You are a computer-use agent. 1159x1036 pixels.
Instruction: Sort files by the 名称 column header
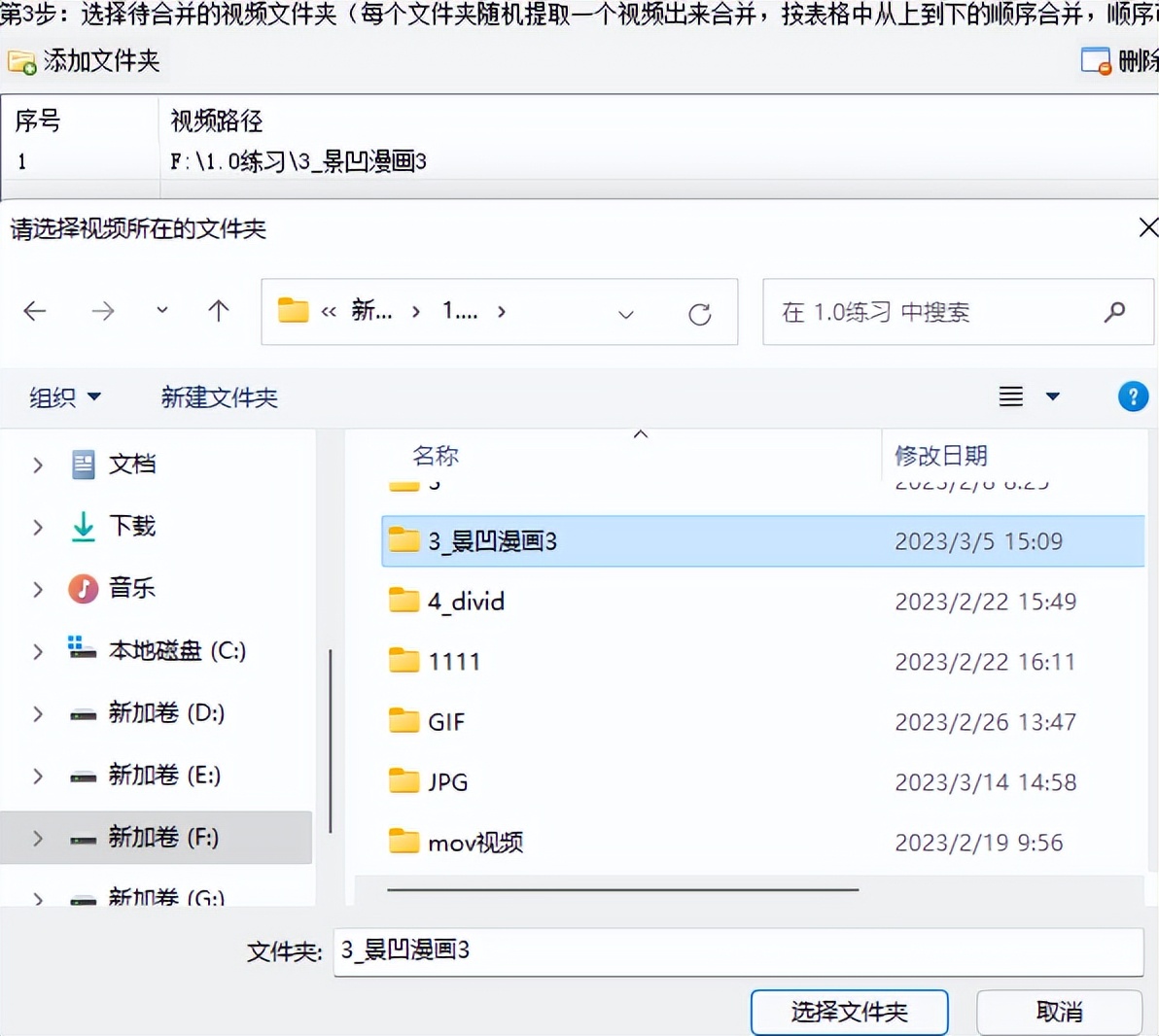click(x=435, y=455)
